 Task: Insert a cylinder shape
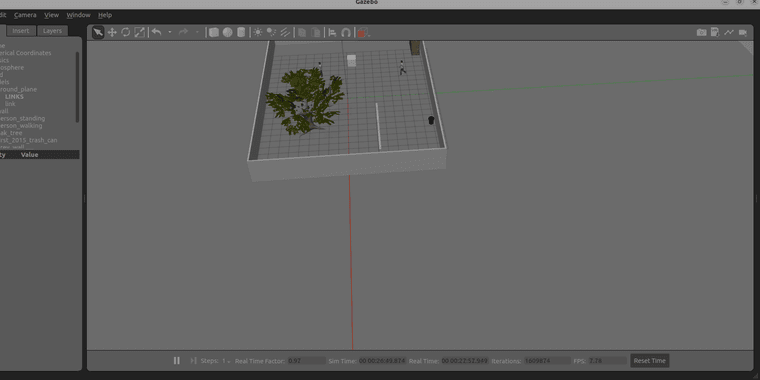pos(241,32)
